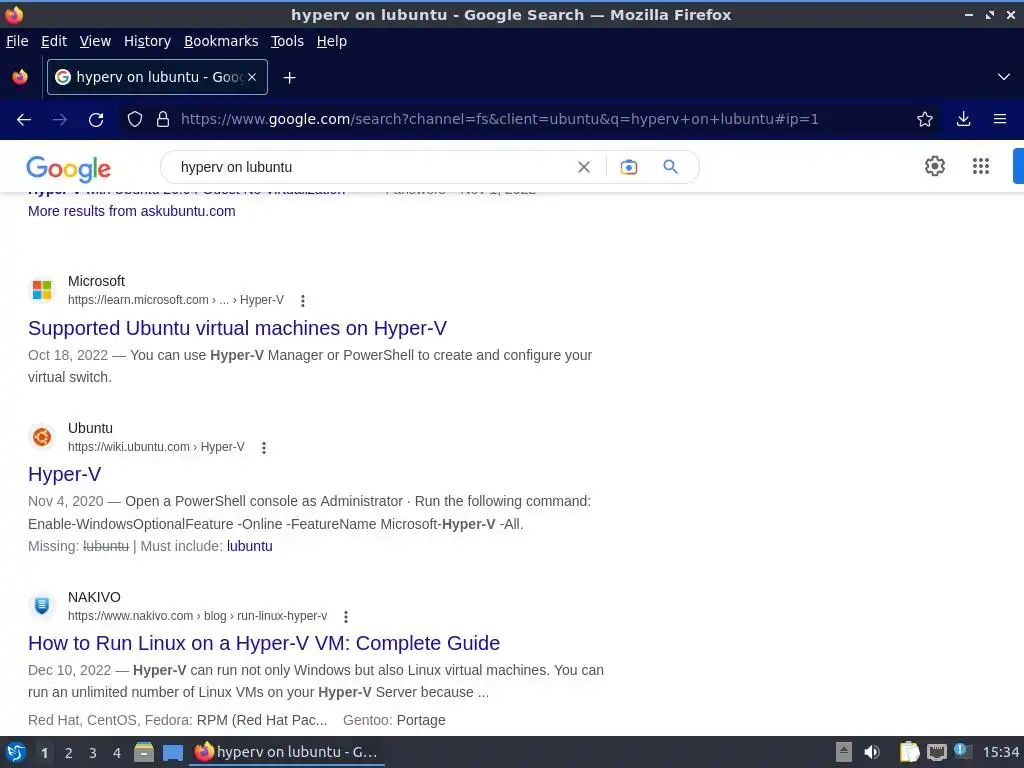
Task: Open the Hyper-V Ubuntu wiki result
Action: coord(65,474)
